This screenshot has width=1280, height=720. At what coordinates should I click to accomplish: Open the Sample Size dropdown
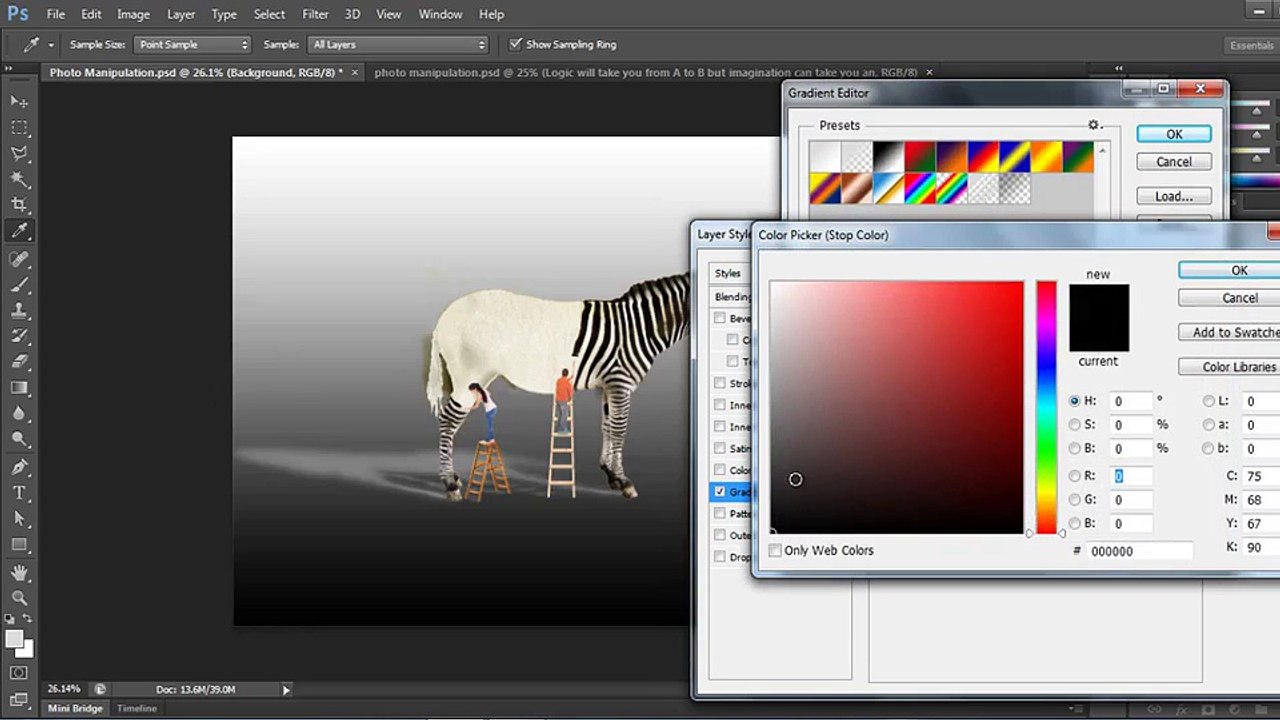point(192,44)
